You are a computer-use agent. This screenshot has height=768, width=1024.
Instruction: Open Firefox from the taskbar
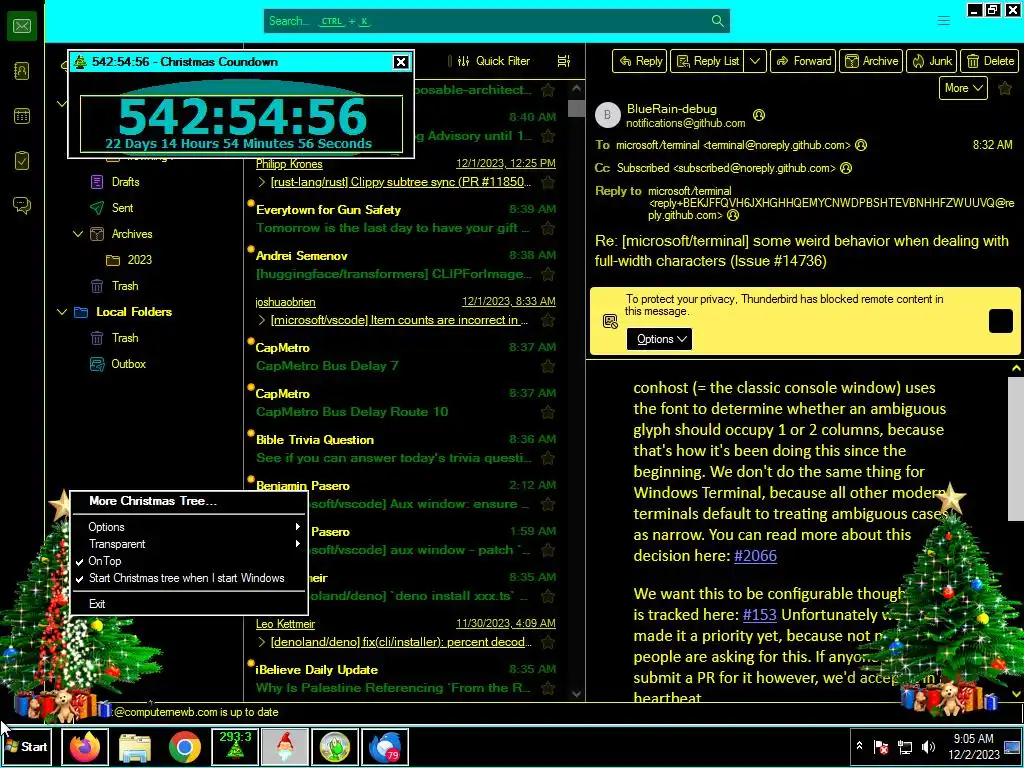click(85, 747)
